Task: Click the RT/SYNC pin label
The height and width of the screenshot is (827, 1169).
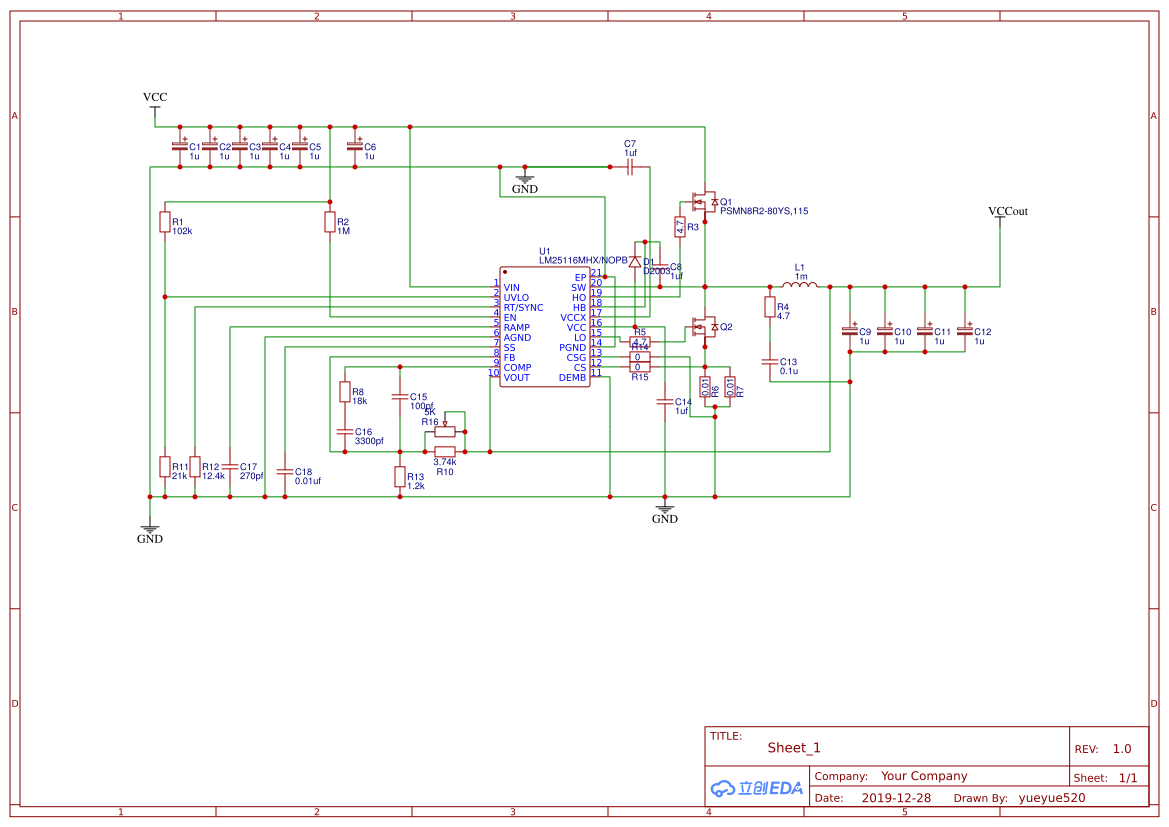Action: tap(523, 307)
